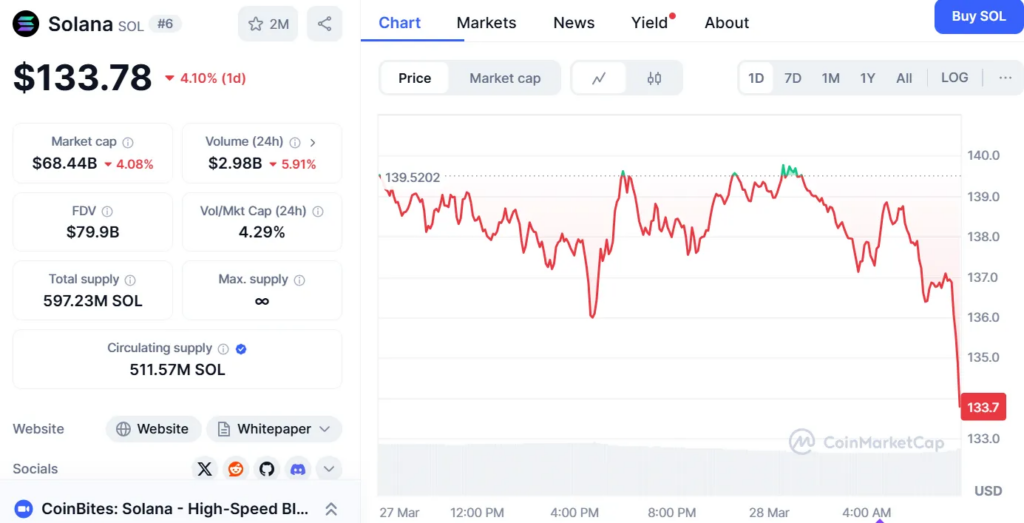Open Solana Discord social icon

pyautogui.click(x=297, y=469)
